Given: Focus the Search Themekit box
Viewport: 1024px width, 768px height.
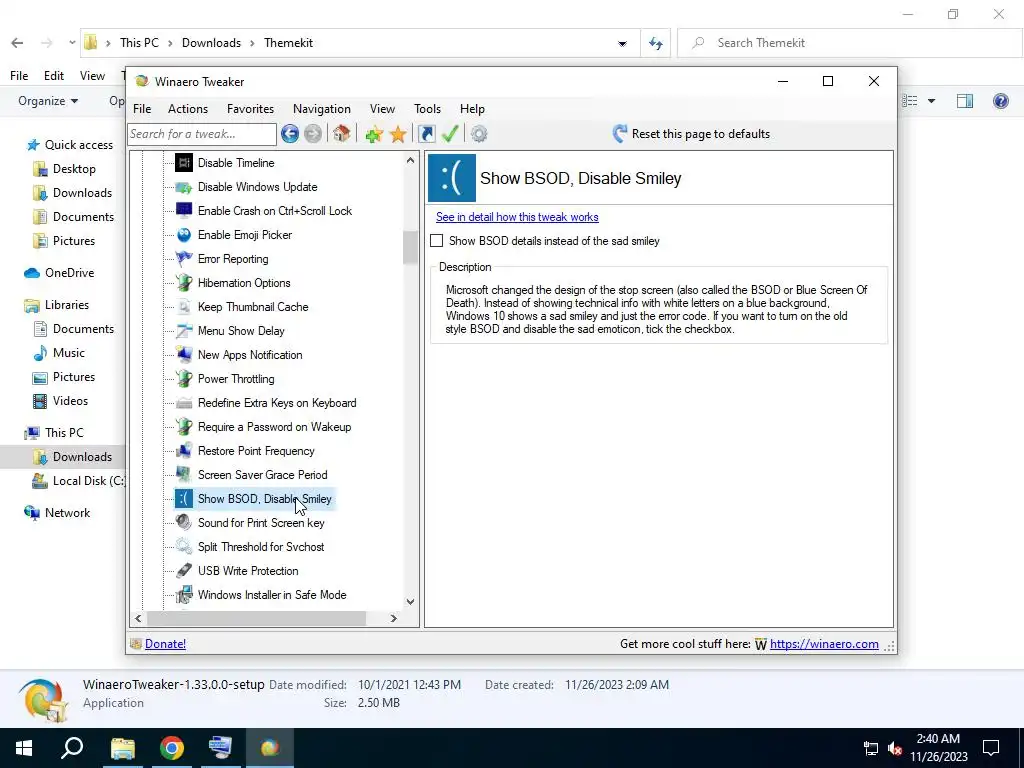Looking at the screenshot, I should (x=850, y=43).
